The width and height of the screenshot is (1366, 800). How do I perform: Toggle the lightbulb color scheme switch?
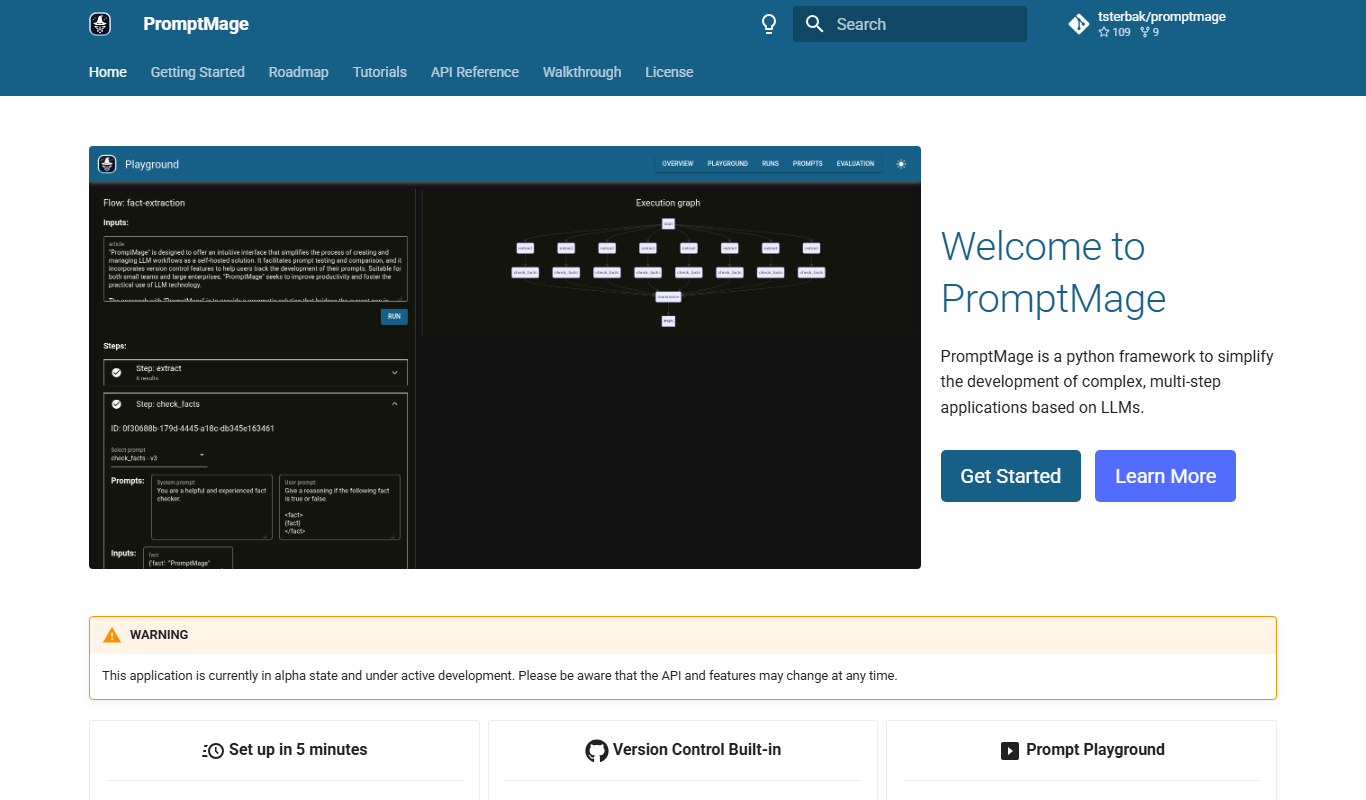(769, 24)
